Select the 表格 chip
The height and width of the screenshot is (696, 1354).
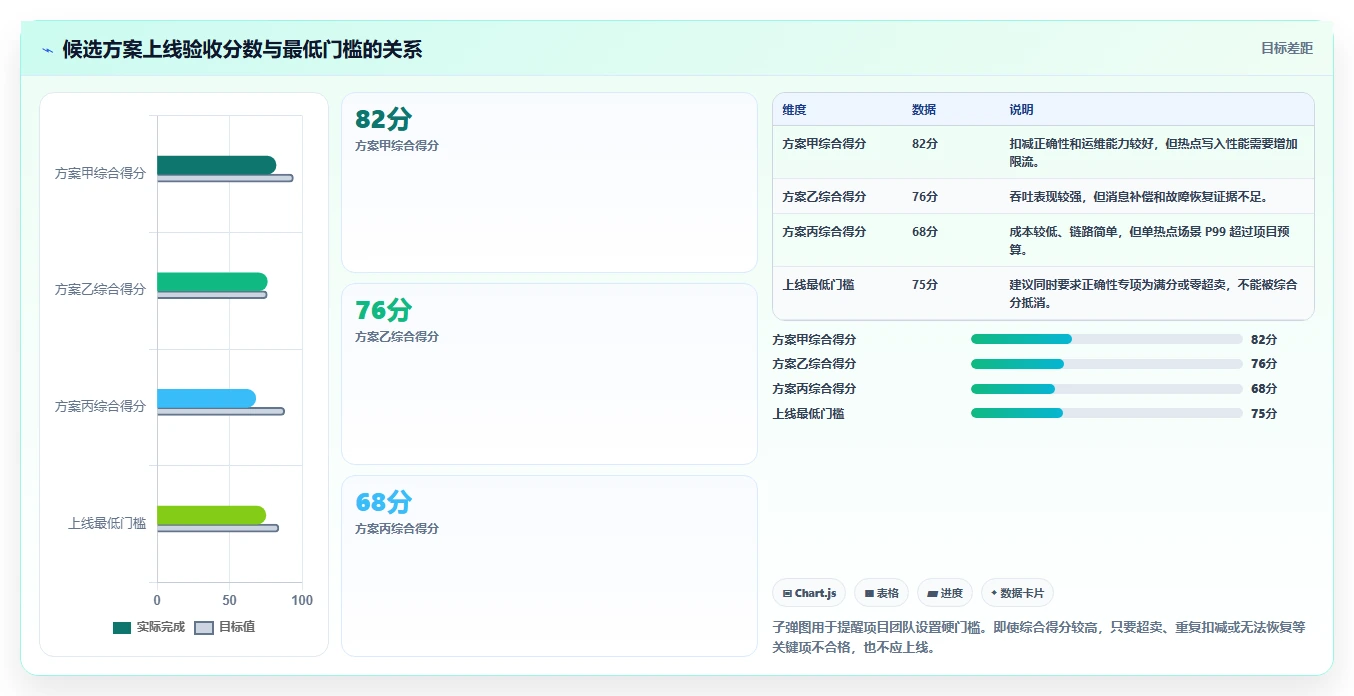tap(881, 593)
